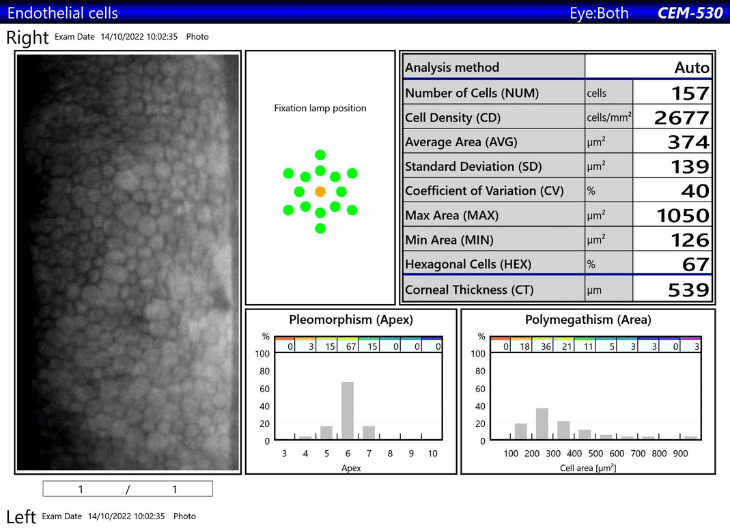Click the lower-right outermost green fixation dot
This screenshot has height=528, width=730.
click(352, 210)
